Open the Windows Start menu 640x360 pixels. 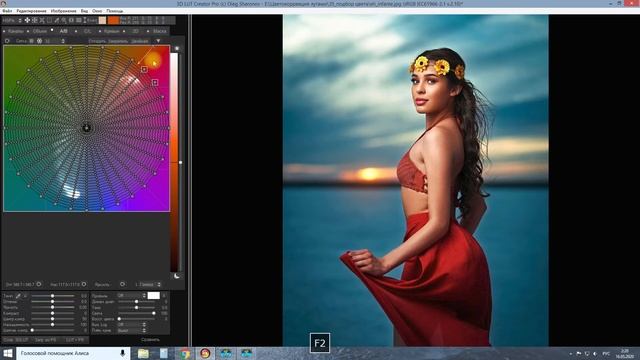[8, 353]
